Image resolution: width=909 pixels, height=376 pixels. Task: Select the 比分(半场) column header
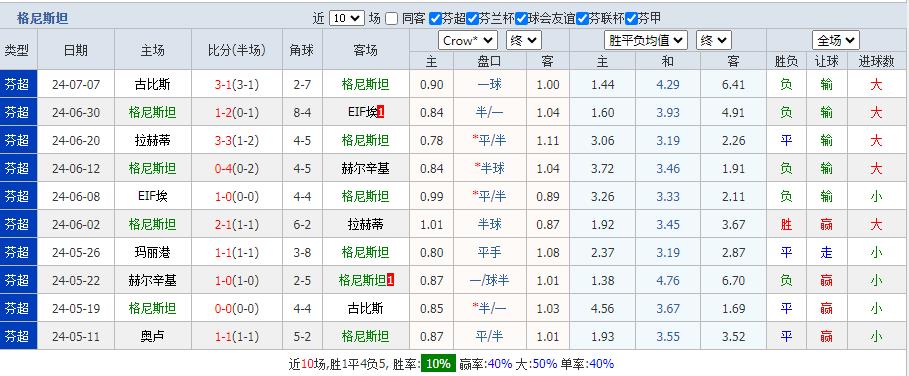point(237,50)
